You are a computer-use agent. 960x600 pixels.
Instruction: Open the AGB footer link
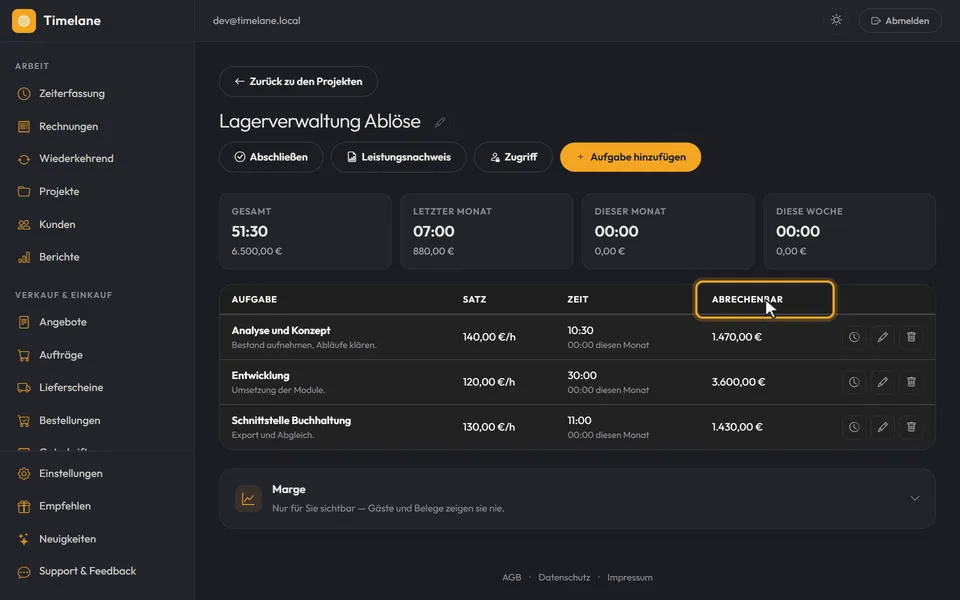point(512,577)
